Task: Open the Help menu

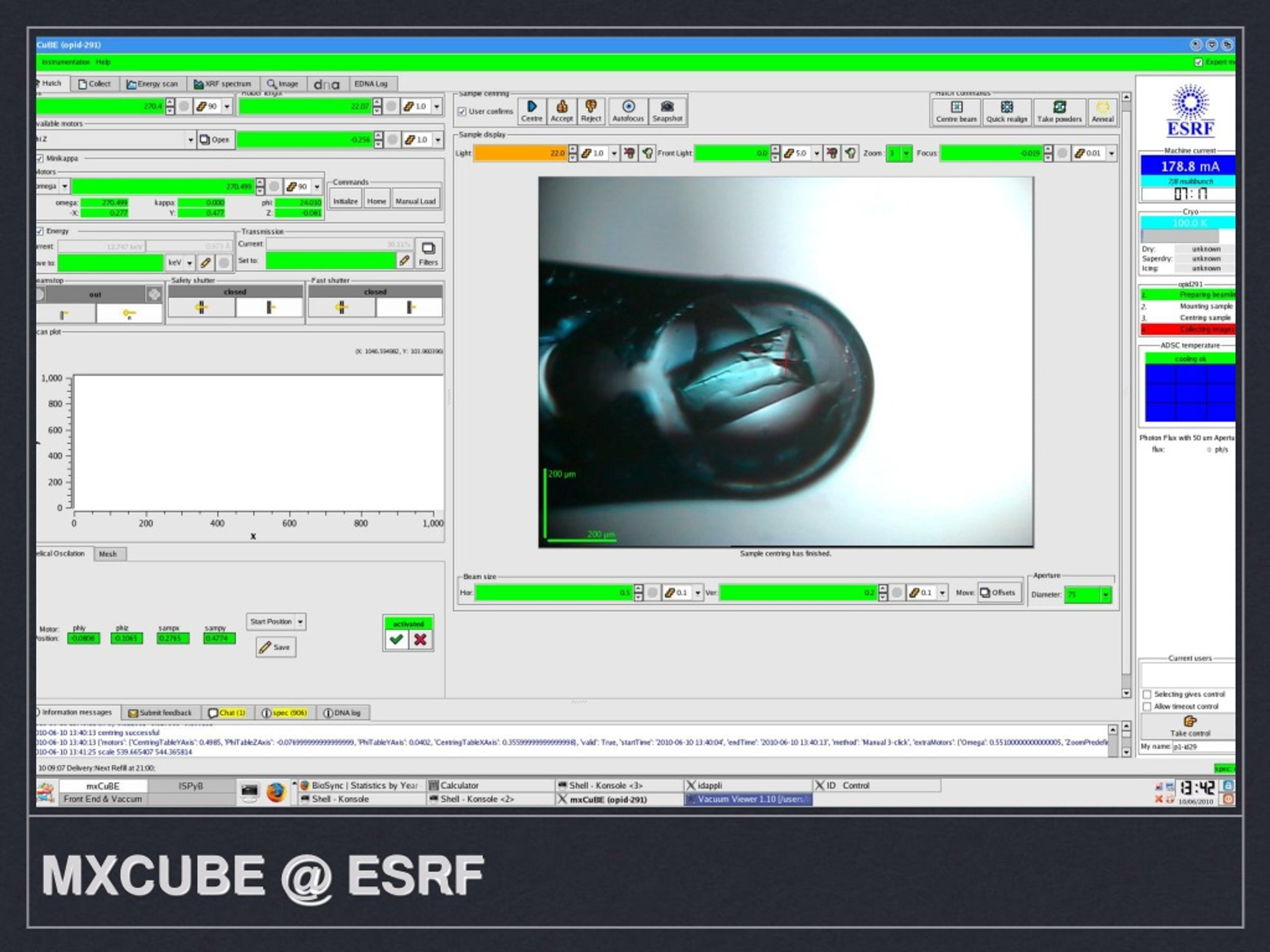Action: (103, 62)
